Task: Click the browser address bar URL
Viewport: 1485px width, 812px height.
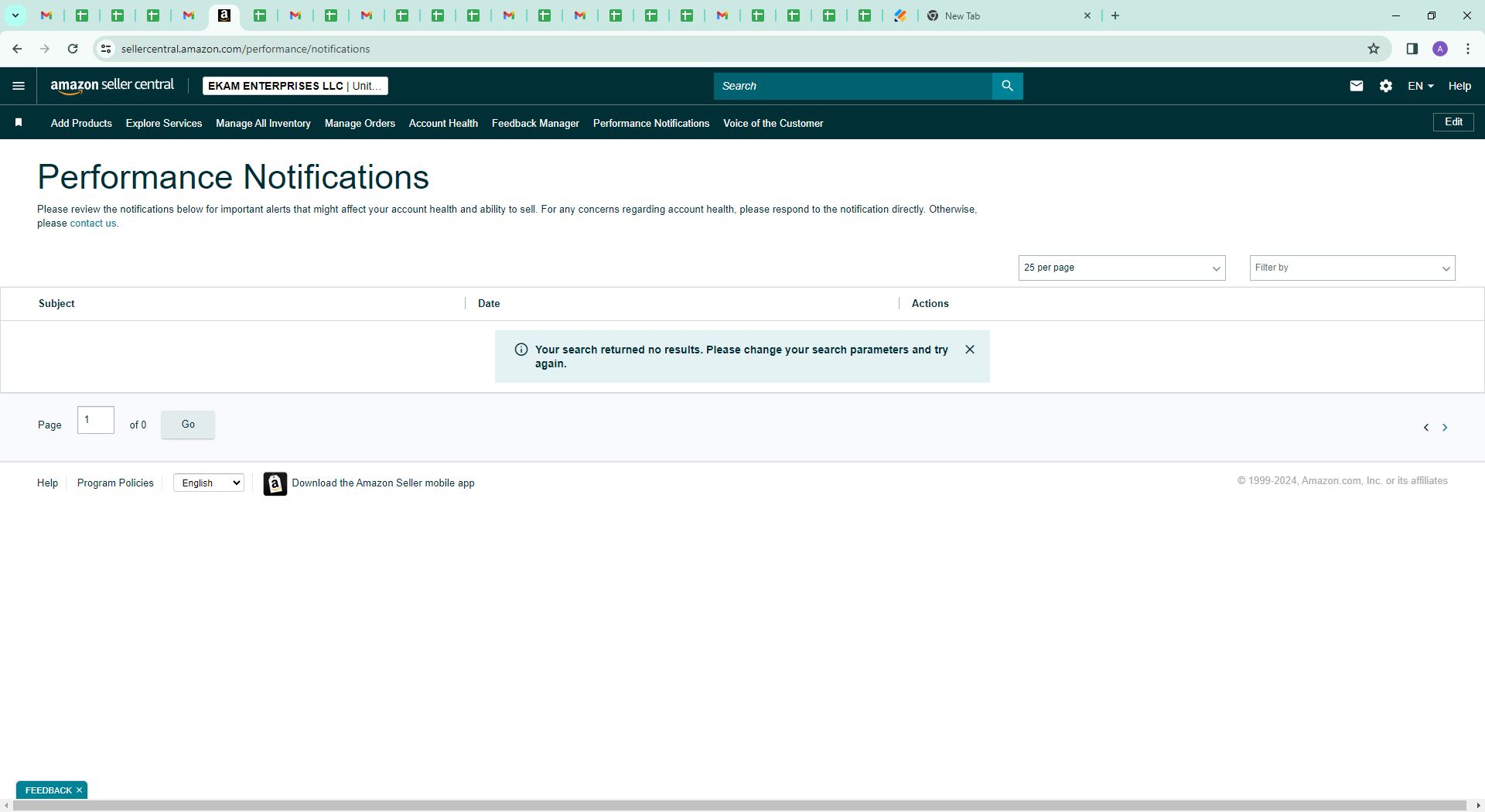Action: pos(245,49)
